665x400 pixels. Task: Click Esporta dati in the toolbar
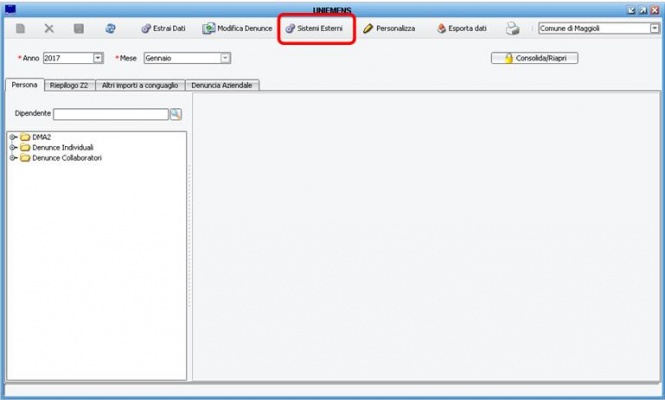pos(461,28)
